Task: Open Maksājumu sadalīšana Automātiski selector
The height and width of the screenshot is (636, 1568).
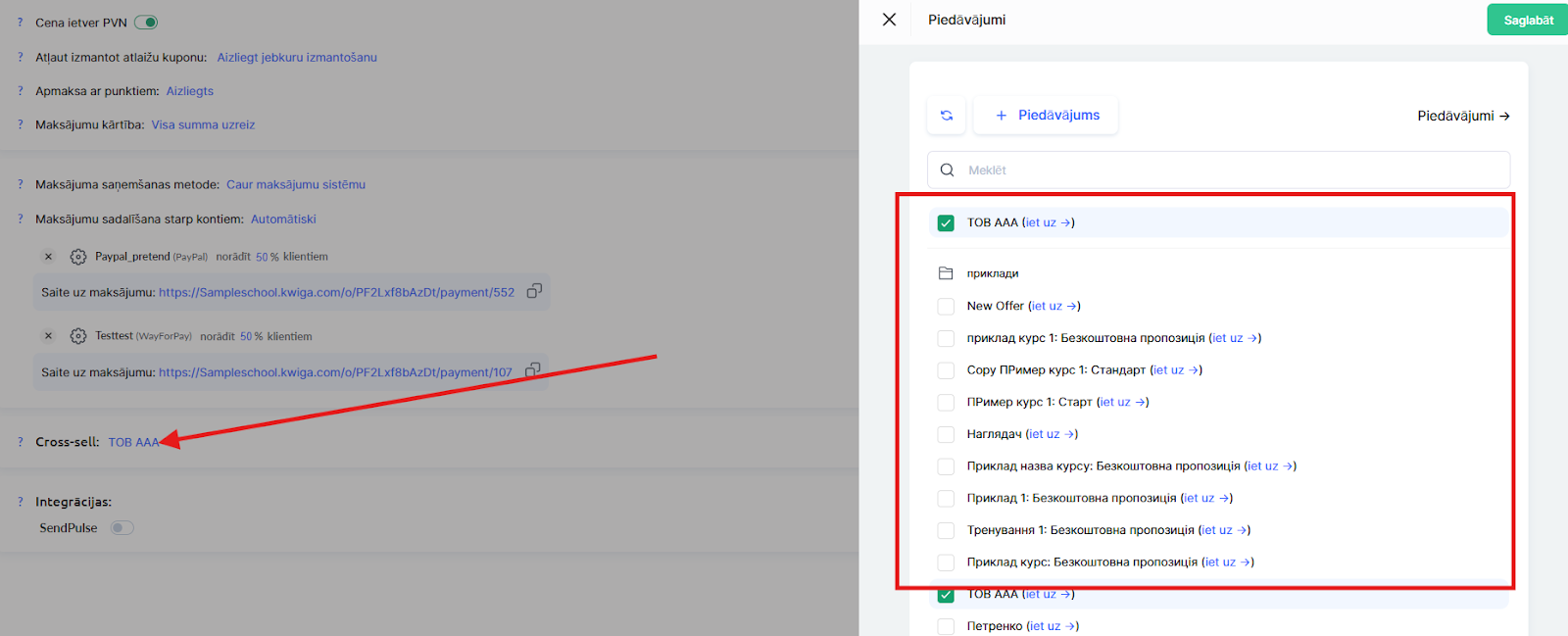Action: tap(283, 220)
